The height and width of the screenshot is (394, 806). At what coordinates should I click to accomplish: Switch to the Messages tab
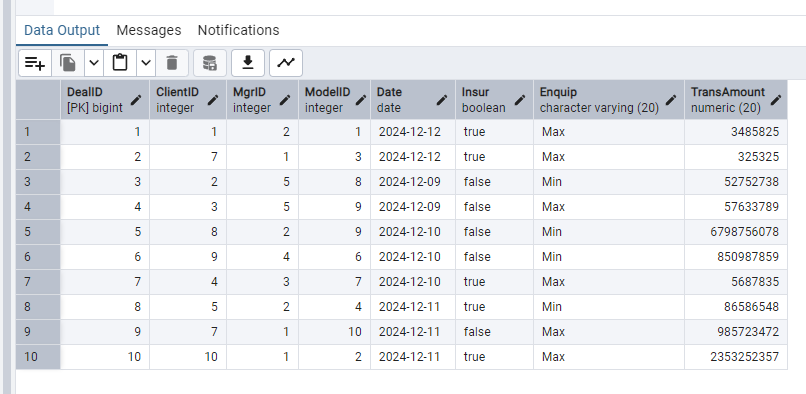click(x=149, y=30)
